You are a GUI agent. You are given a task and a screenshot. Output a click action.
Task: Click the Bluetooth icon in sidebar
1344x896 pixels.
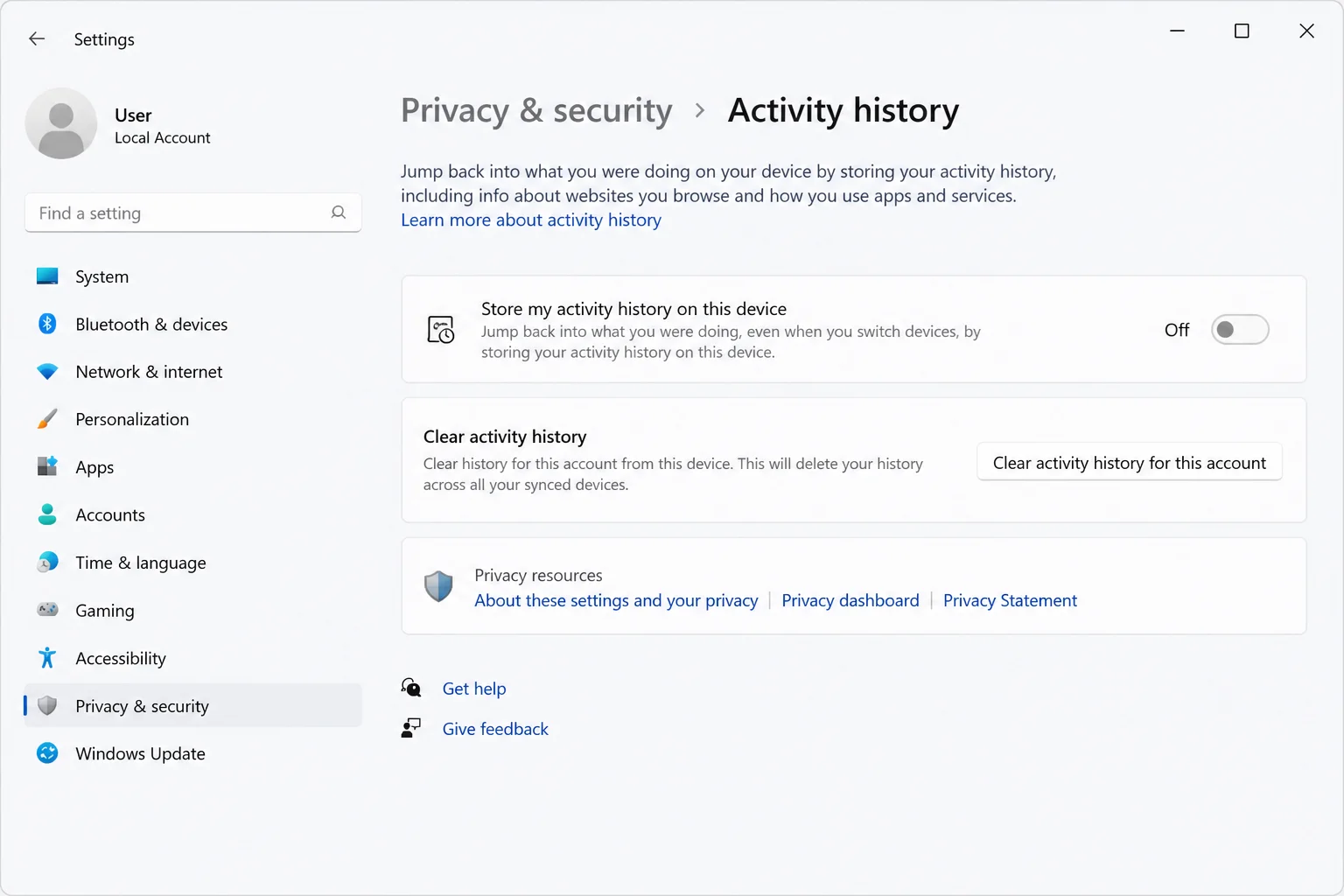click(x=47, y=324)
